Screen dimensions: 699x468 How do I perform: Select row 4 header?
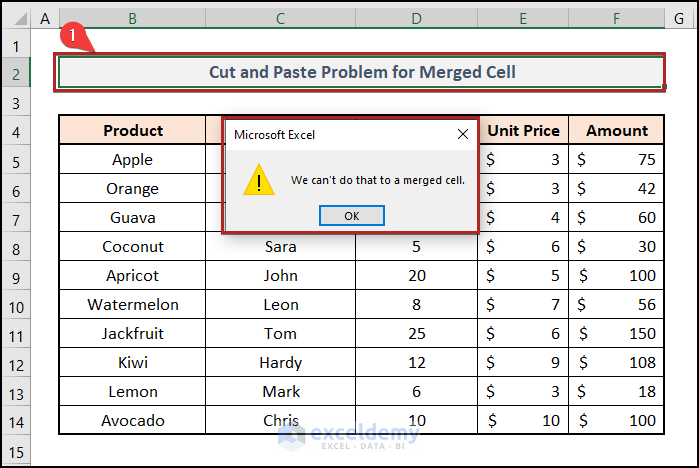[x=16, y=131]
